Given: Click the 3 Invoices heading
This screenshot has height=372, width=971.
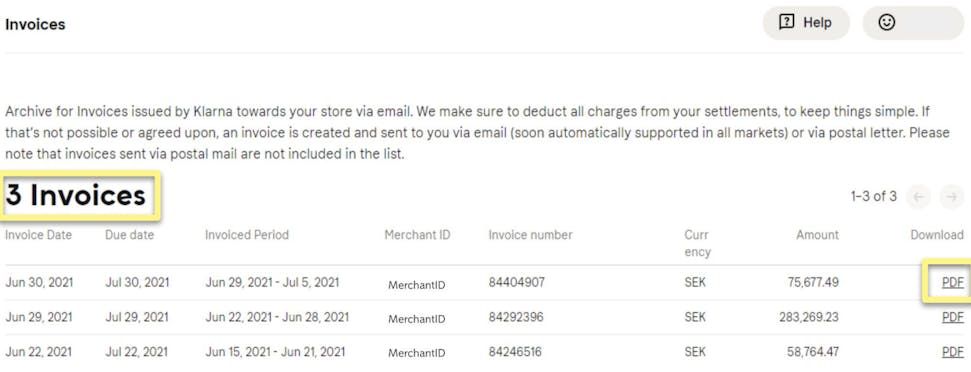Looking at the screenshot, I should (x=76, y=196).
